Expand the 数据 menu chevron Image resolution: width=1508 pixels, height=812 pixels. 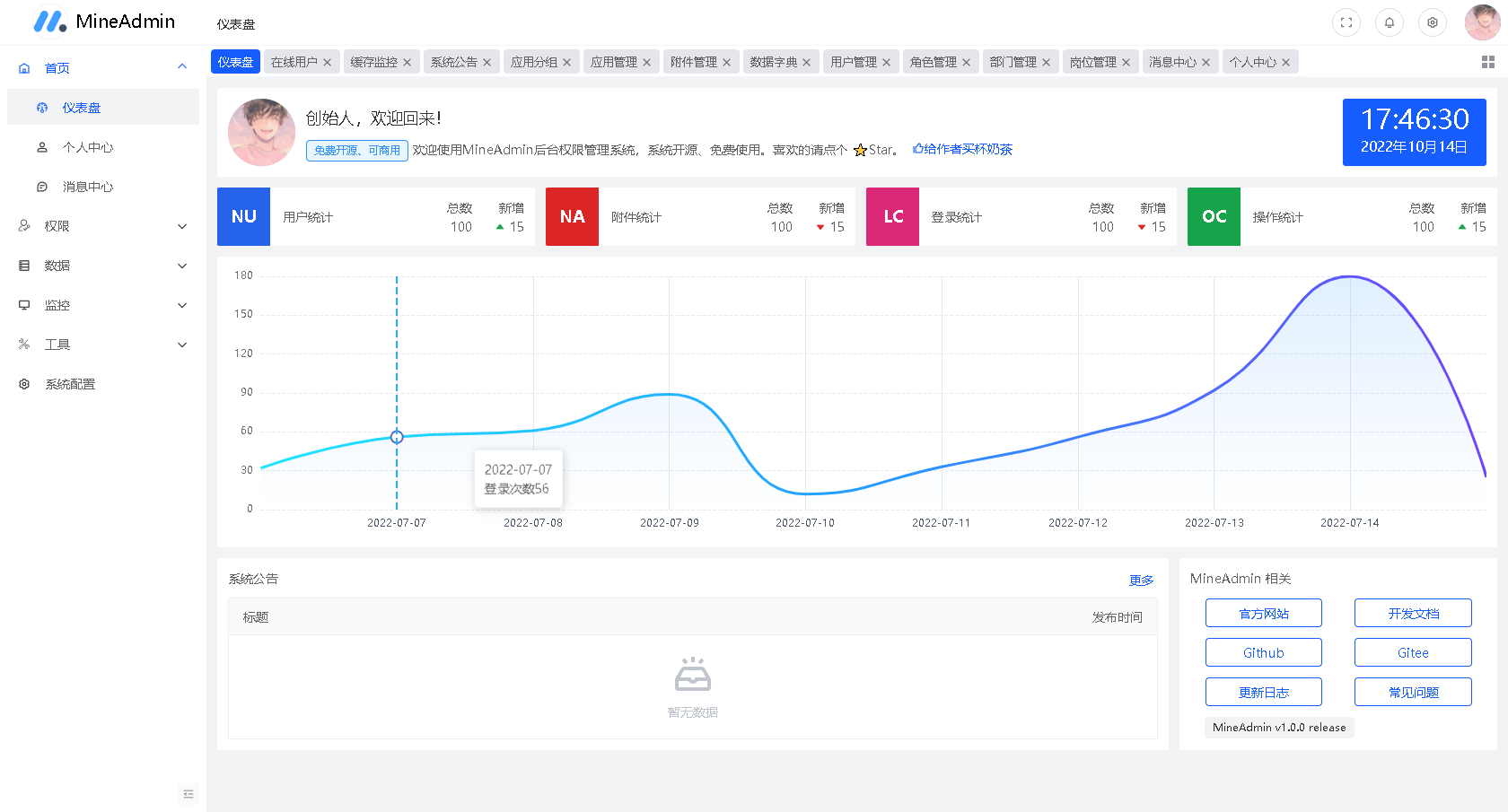point(182,266)
